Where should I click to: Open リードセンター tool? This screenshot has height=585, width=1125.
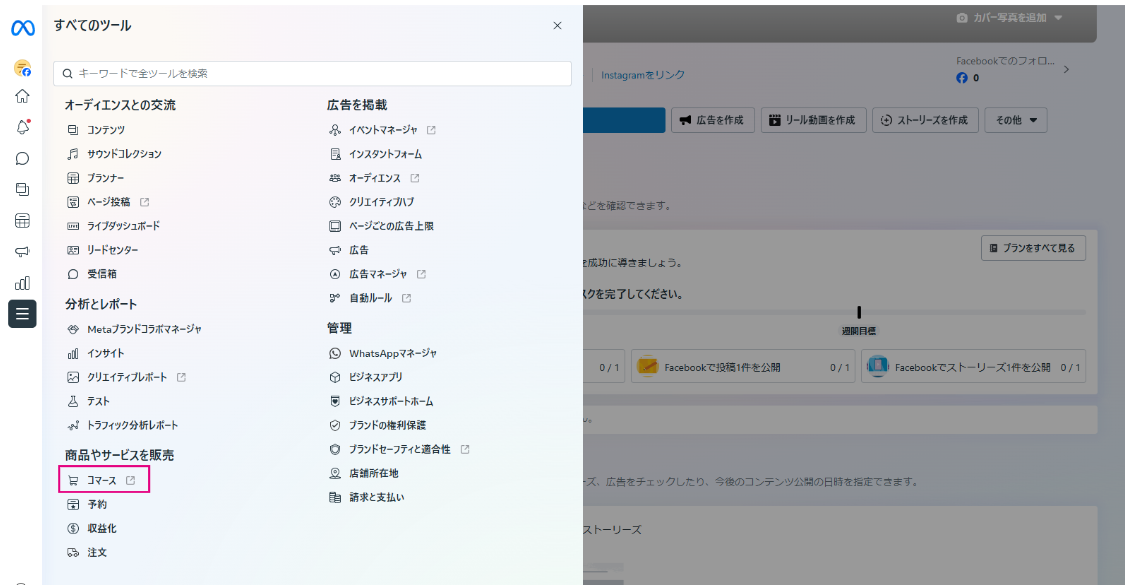[103, 250]
